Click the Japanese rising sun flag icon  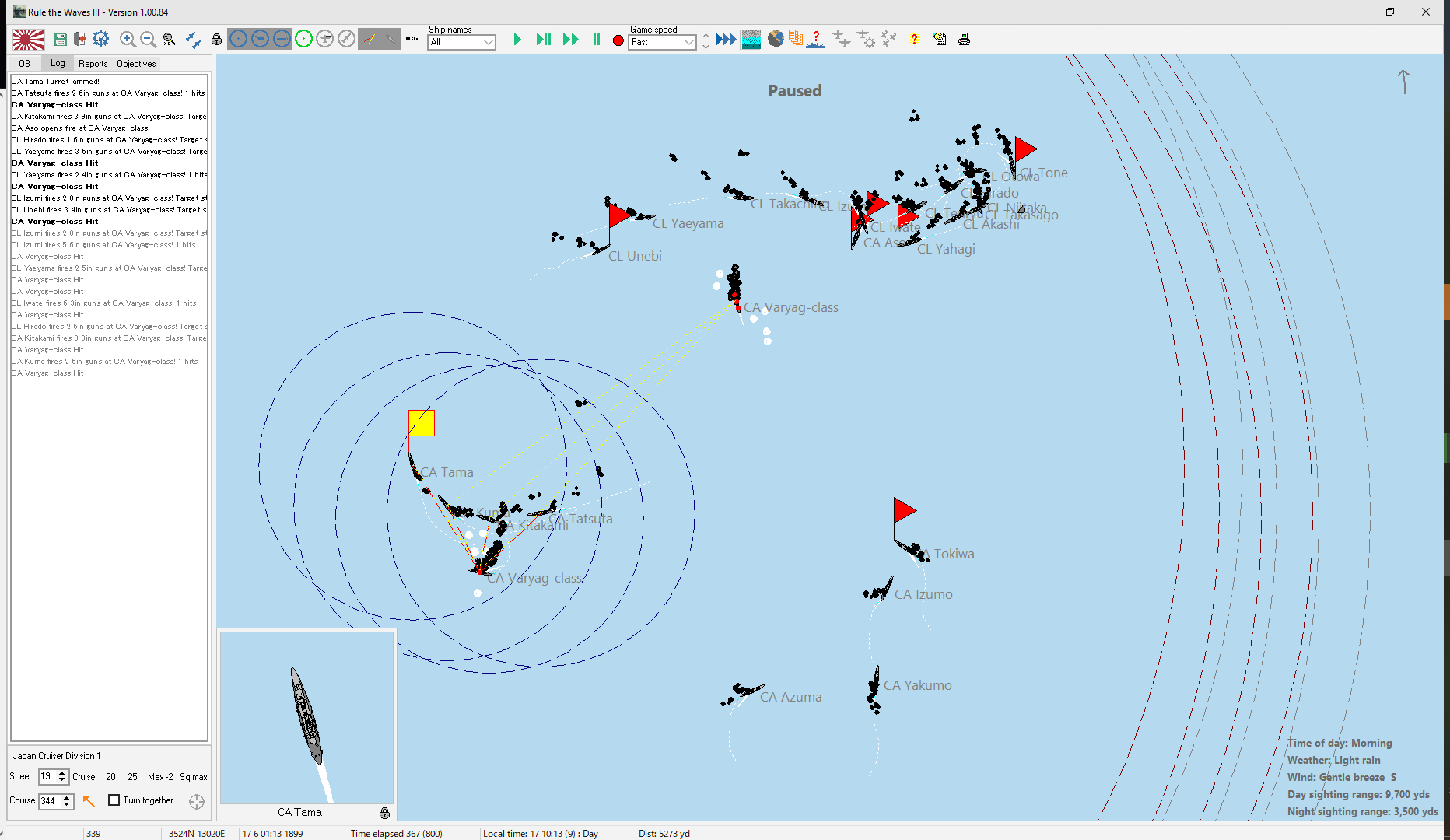29,39
